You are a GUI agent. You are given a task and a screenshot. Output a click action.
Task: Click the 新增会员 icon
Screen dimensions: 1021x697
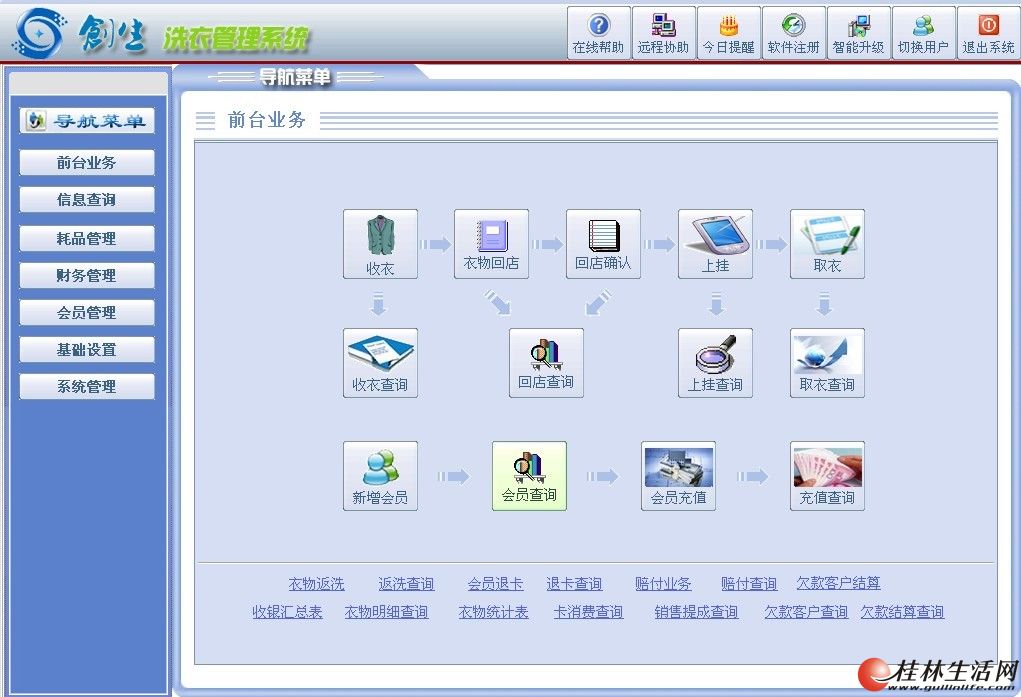(x=380, y=475)
